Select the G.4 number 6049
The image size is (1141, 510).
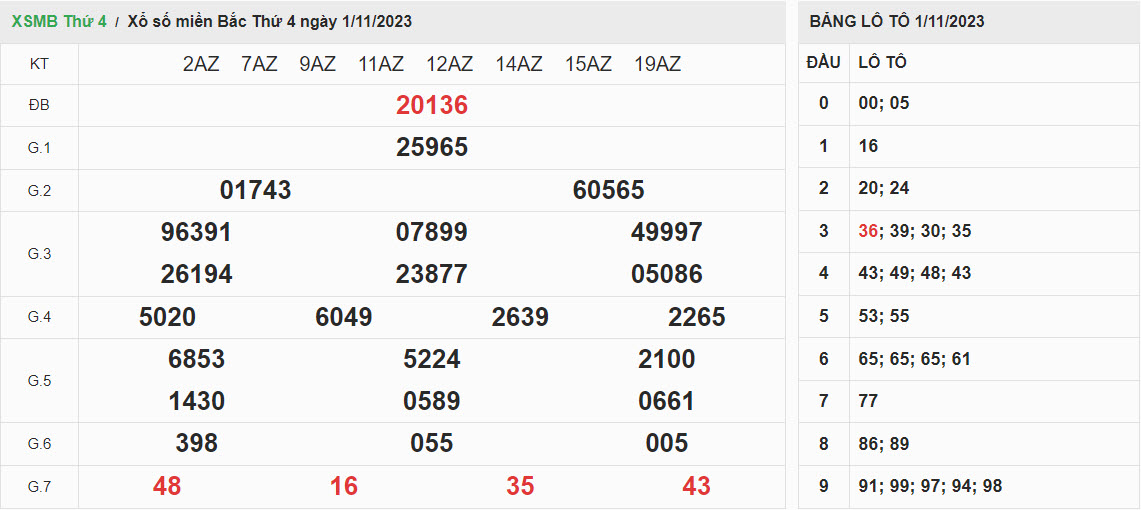(x=344, y=317)
